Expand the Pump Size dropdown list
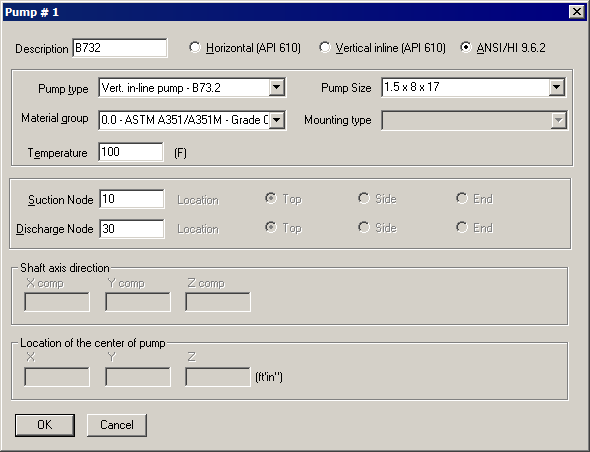590x452 pixels. (557, 87)
